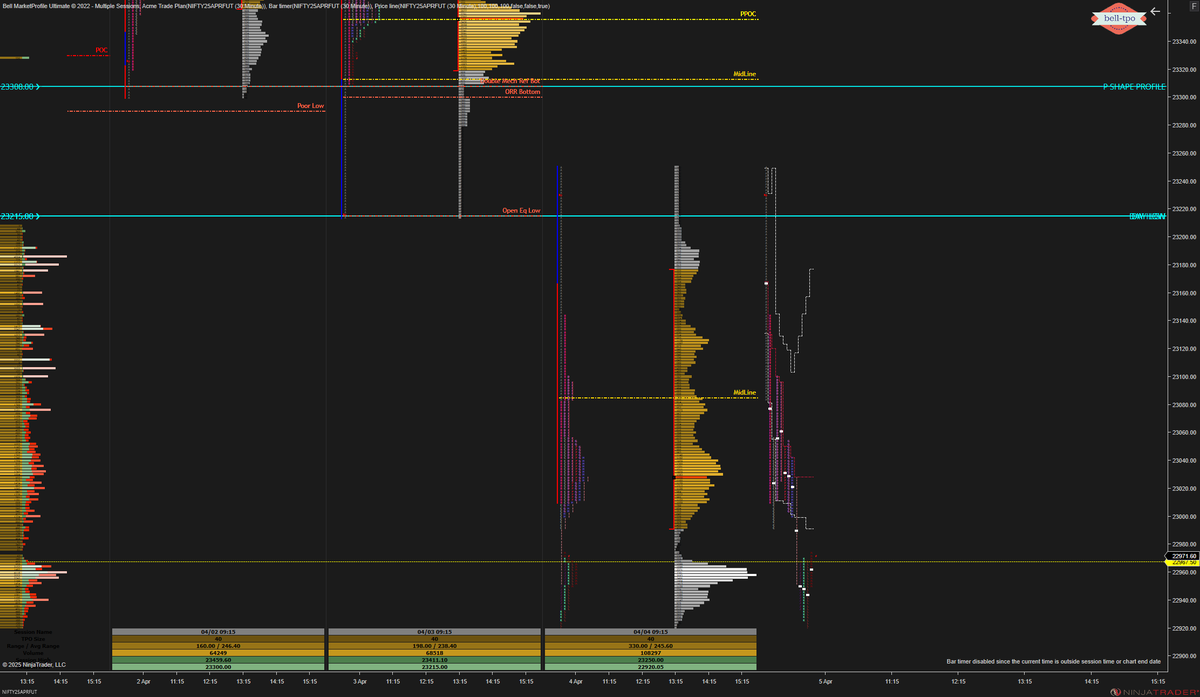
Task: Click the 2 Apr date on time axis
Action: (143, 682)
